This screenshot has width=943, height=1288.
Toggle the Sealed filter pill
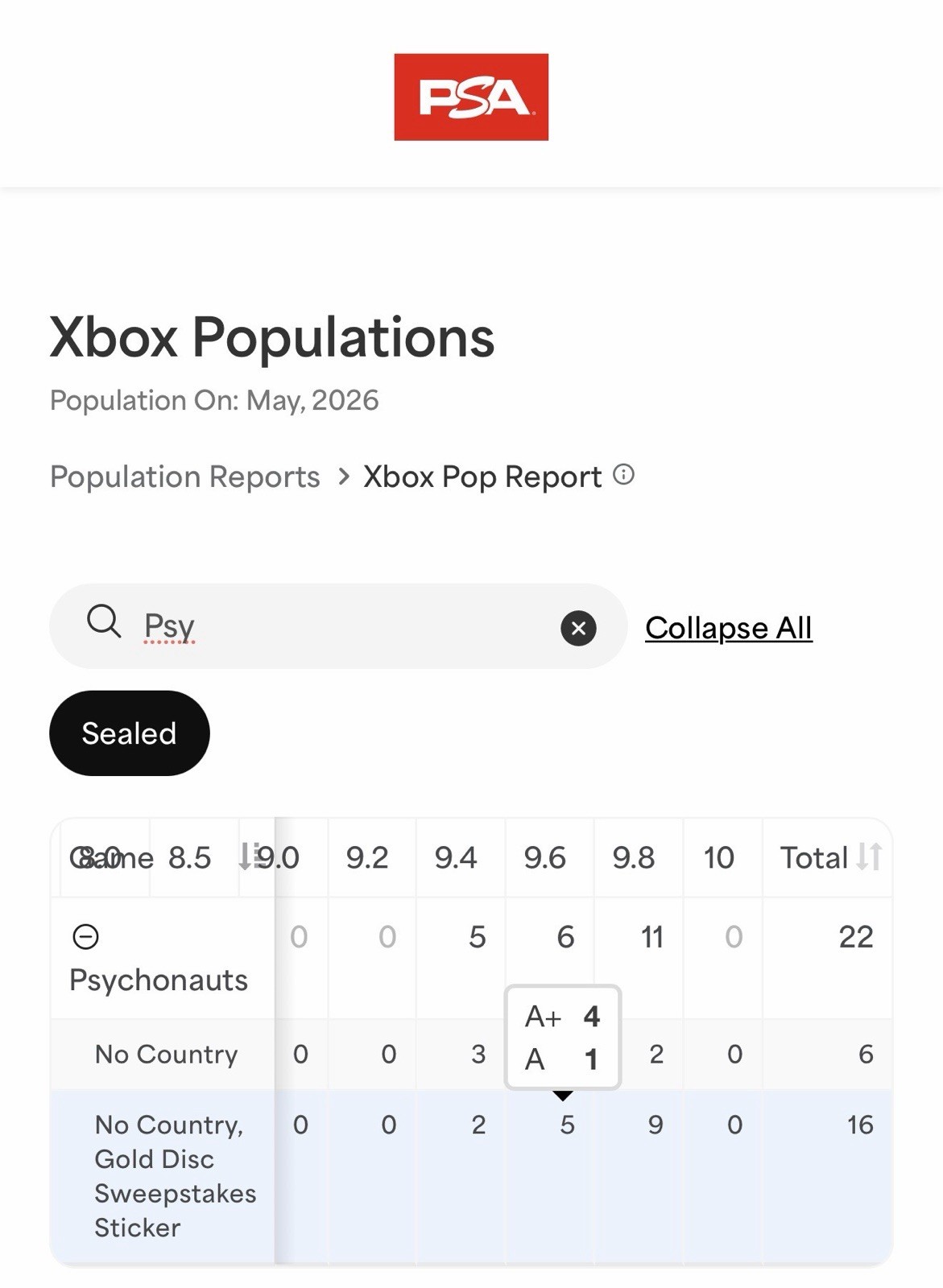pyautogui.click(x=129, y=733)
